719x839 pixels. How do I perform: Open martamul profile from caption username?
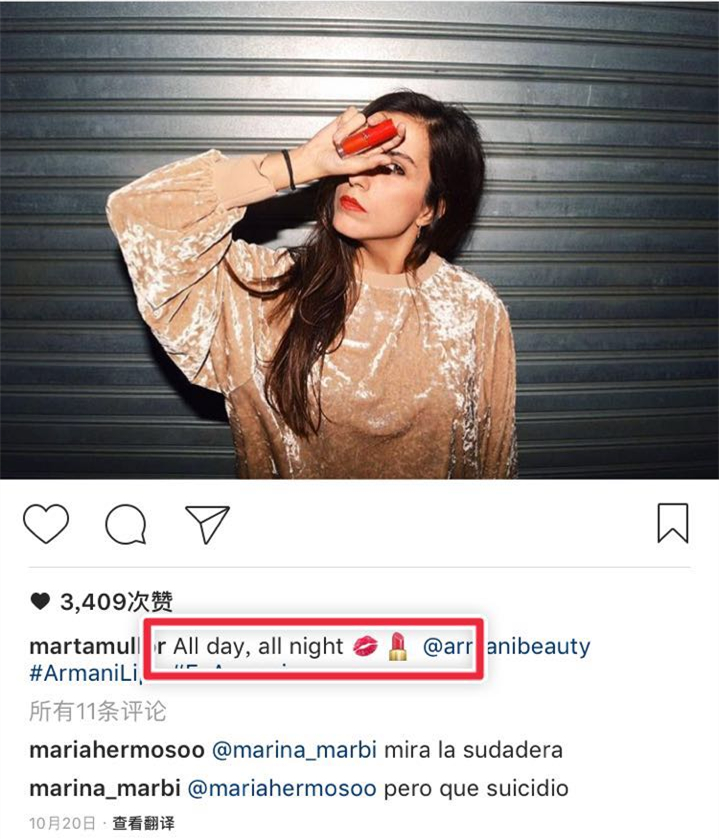pos(86,646)
